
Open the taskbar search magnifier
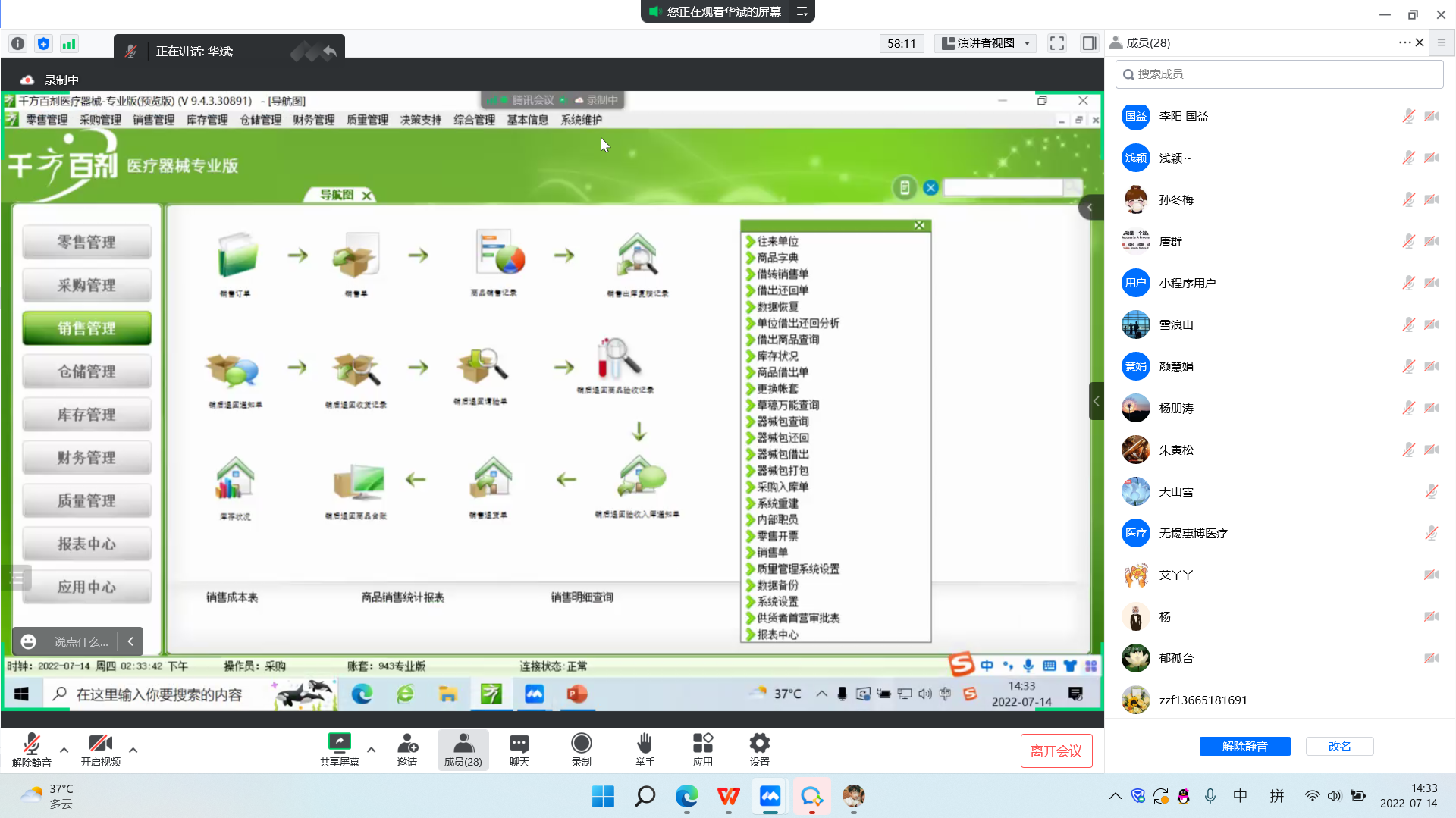tap(645, 796)
